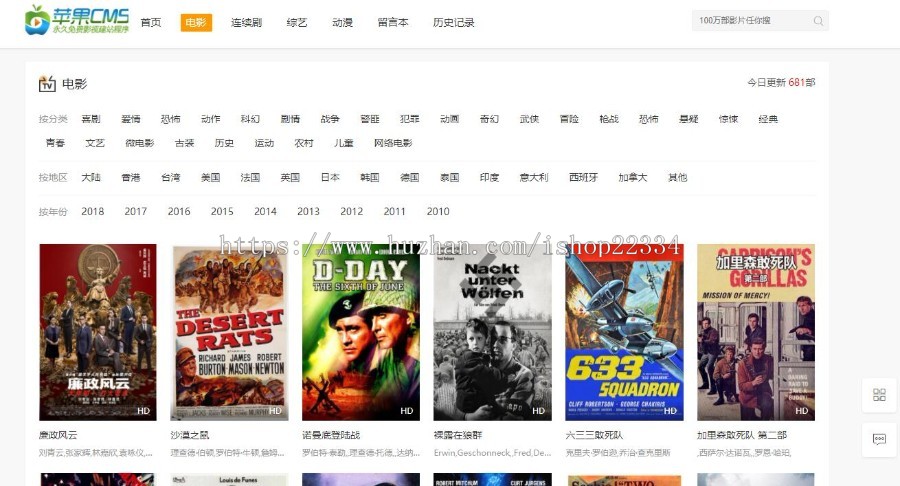900x486 pixels.
Task: Filter by 惊悚 category
Action: pos(728,119)
